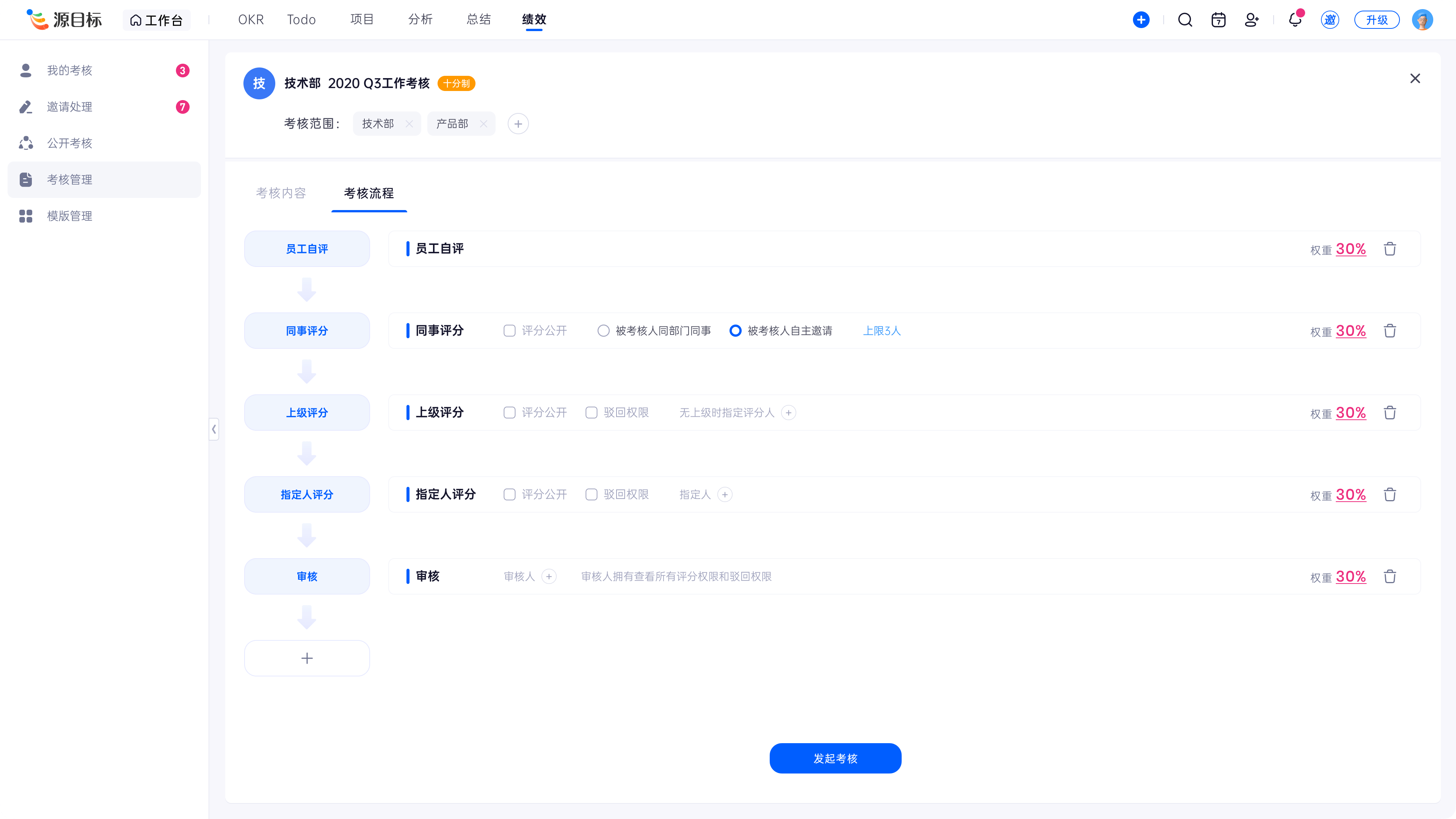Add 审核人 with the plus icon
1456x819 pixels.
(x=549, y=576)
